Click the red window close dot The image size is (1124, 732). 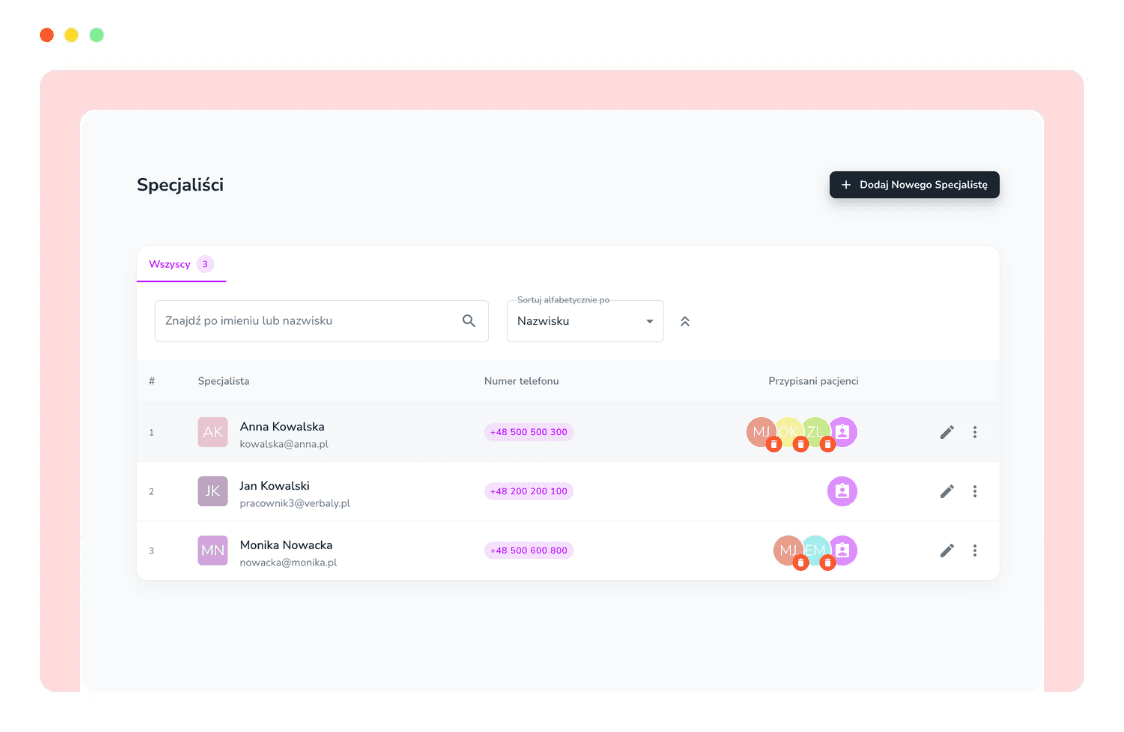(47, 35)
